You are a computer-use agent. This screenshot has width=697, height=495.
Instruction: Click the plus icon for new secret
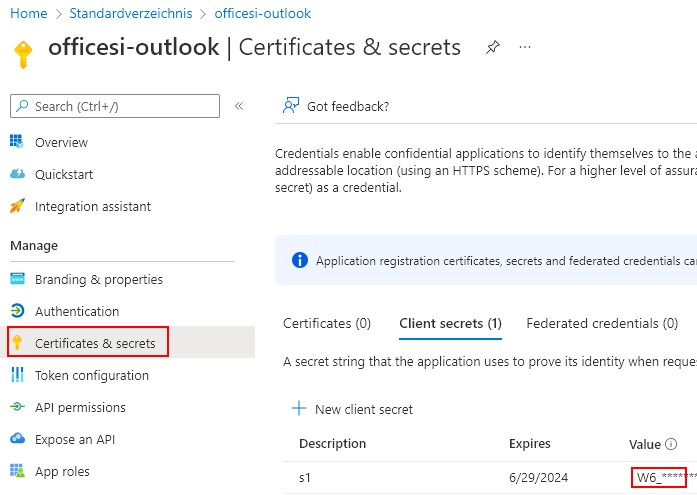coord(299,408)
